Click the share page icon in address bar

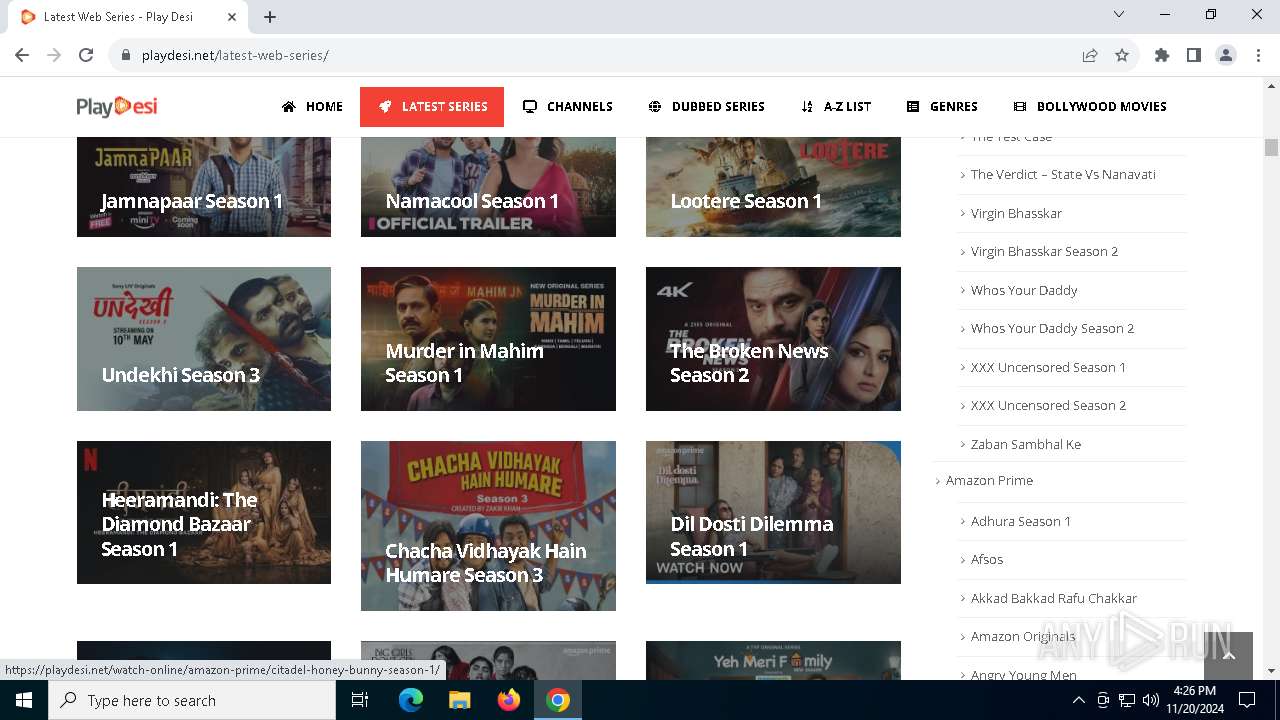(1090, 55)
